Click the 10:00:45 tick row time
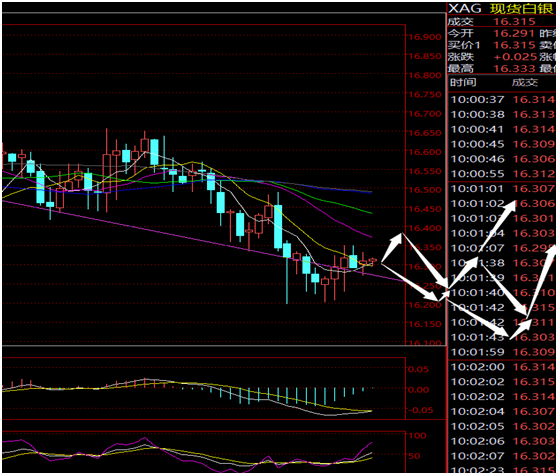The width and height of the screenshot is (558, 475). [478, 144]
